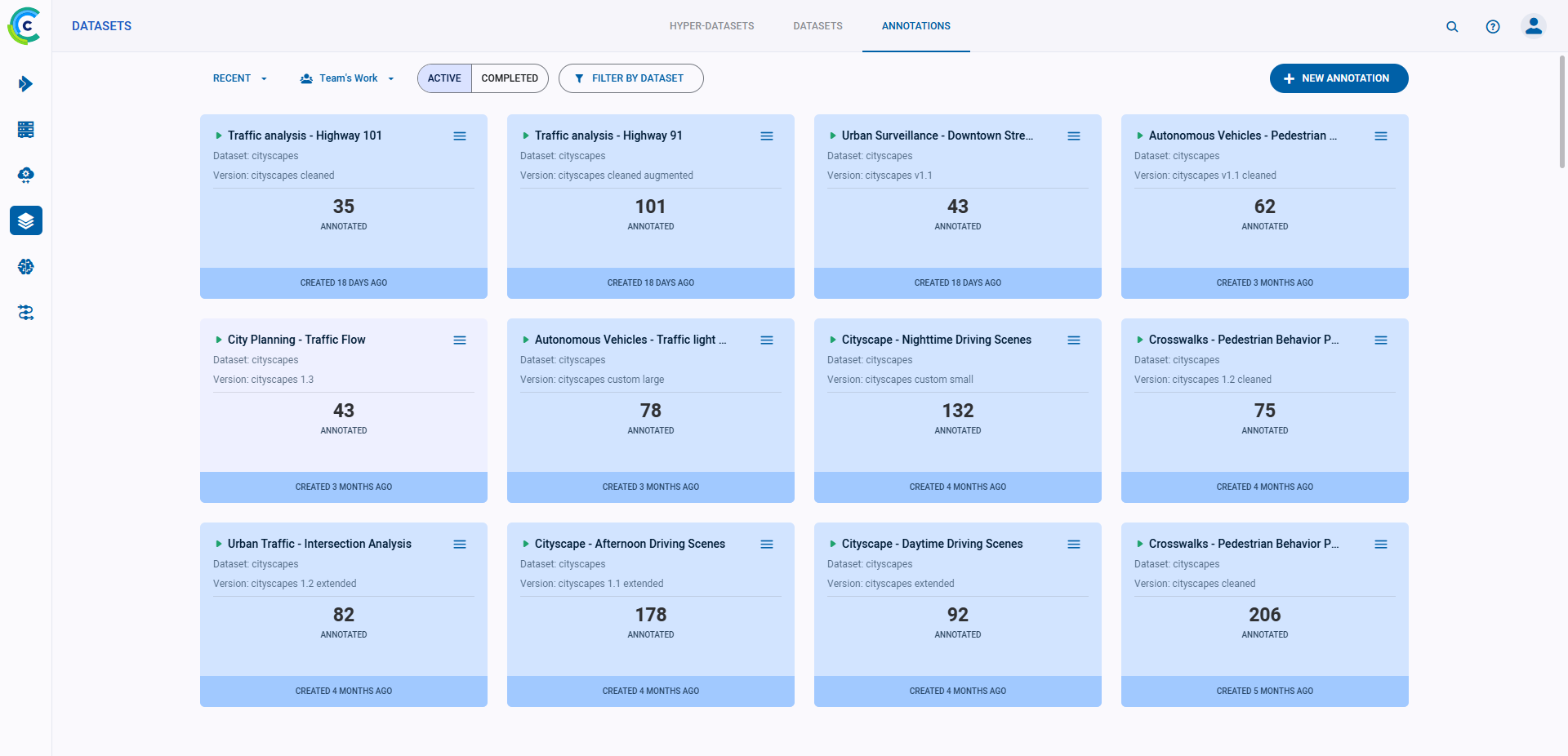Open the cloud labeling icon in sidebar

coord(25,175)
